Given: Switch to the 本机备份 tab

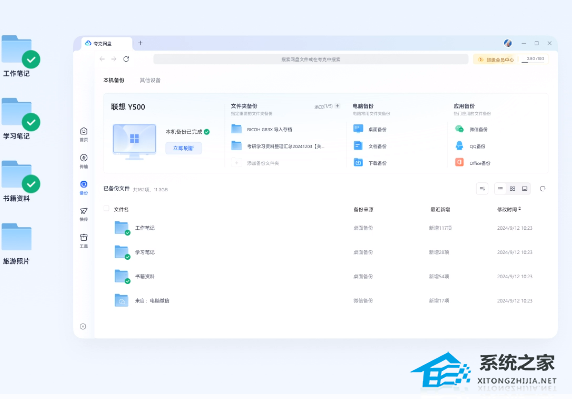Looking at the screenshot, I should (x=114, y=80).
